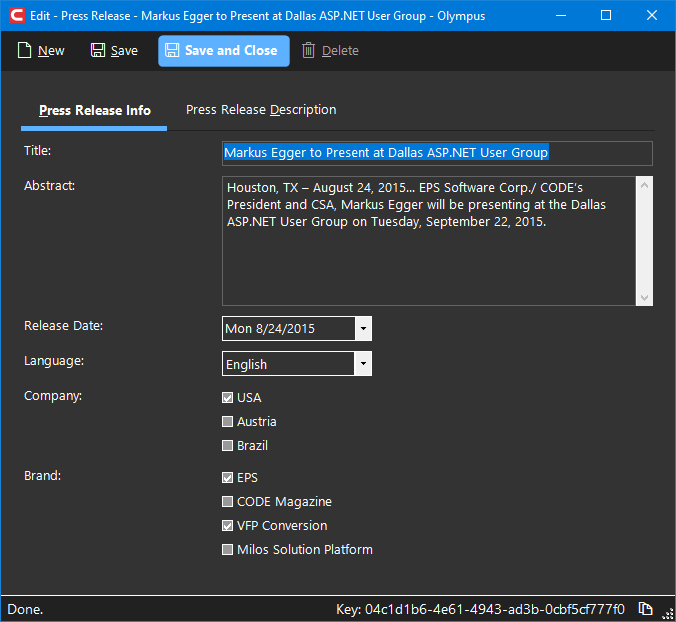676x622 pixels.
Task: Click the Abstract scrollbar down arrow
Action: tap(645, 297)
